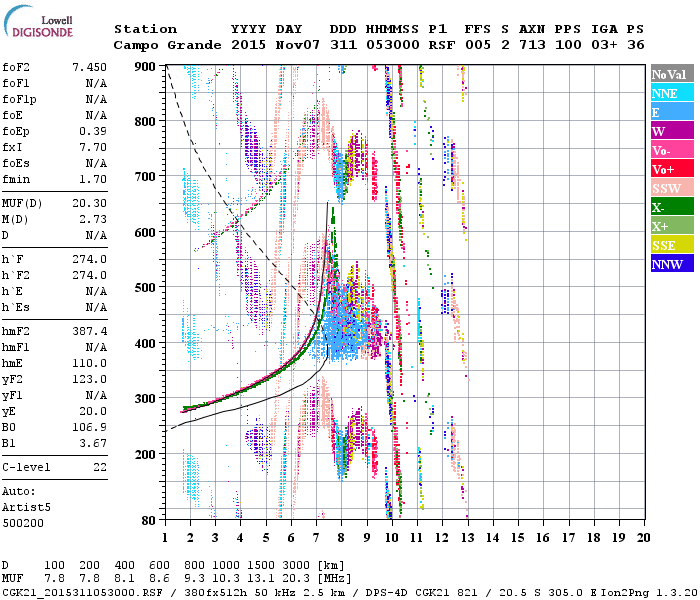Click the D table distance 3000
Image resolution: width=700 pixels, height=600 pixels.
tap(296, 566)
